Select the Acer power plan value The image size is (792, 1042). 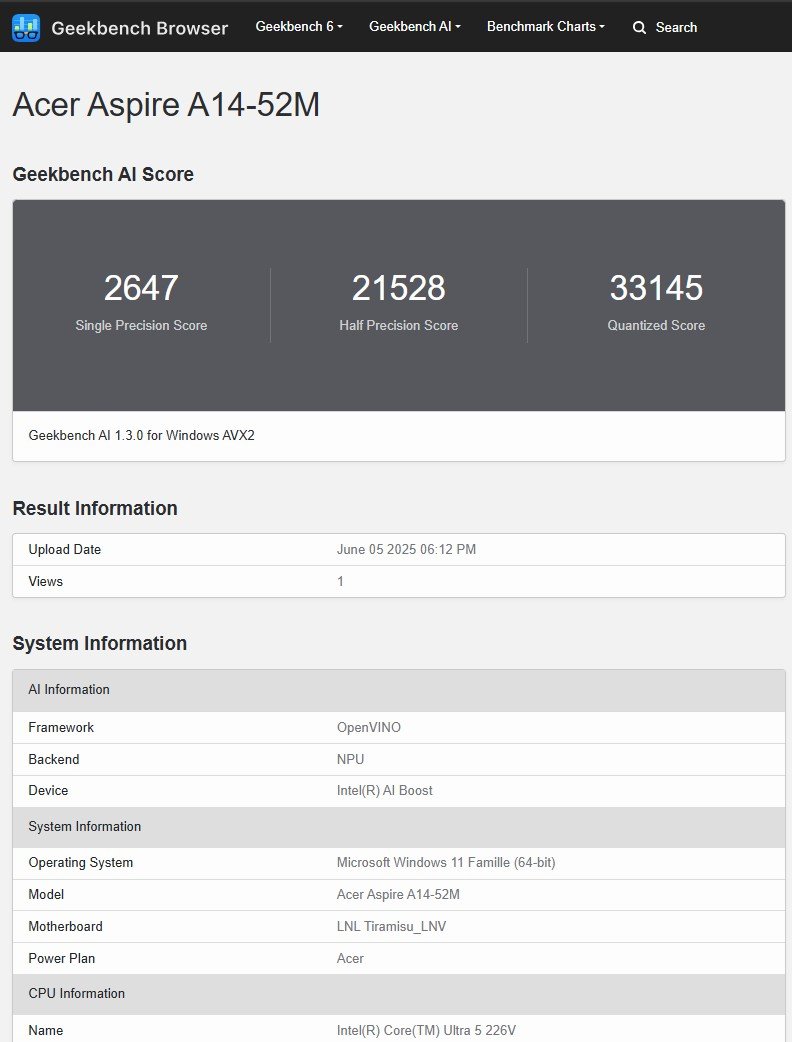pyautogui.click(x=350, y=958)
